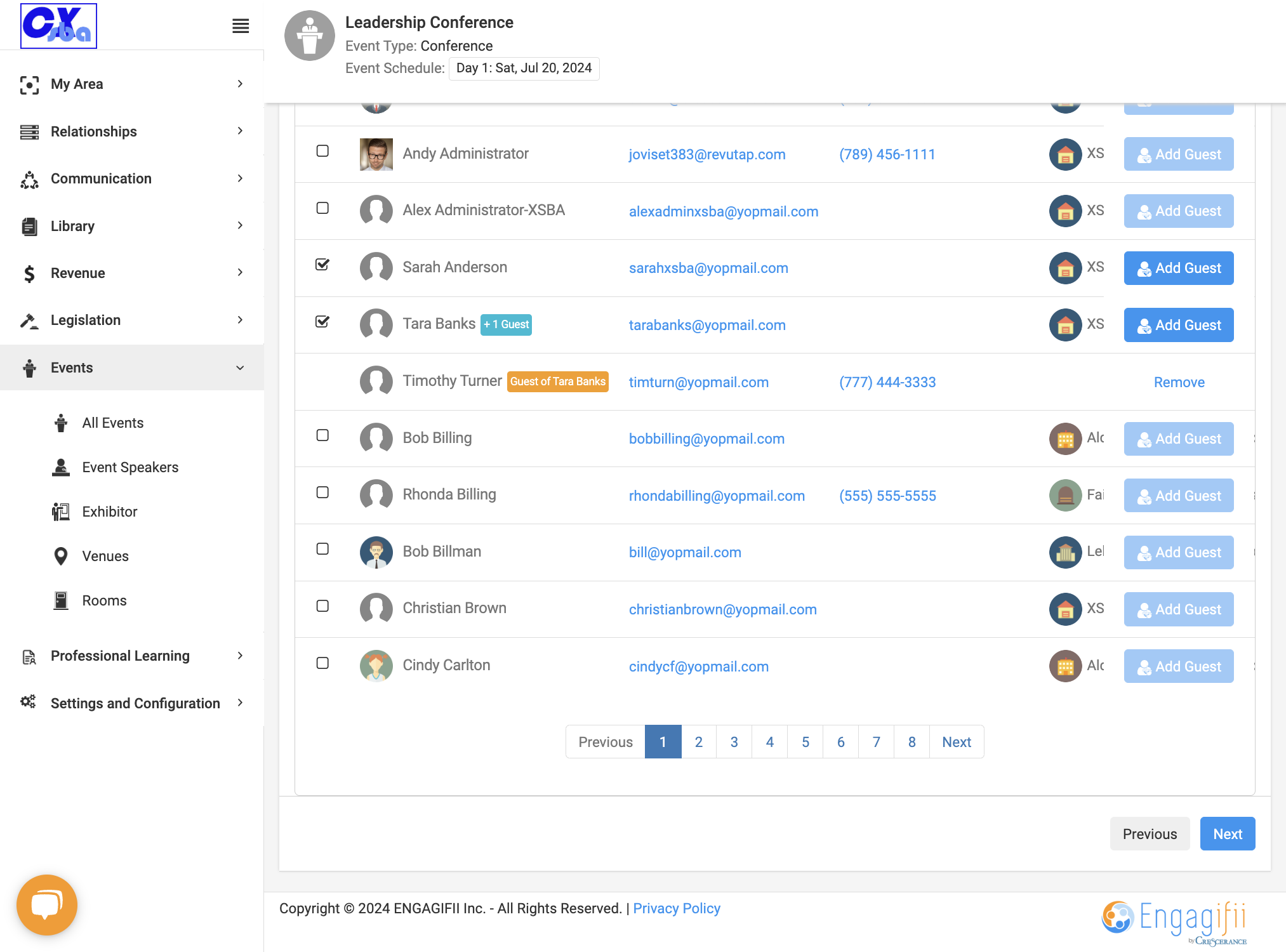Click the Event Speakers icon
1286x952 pixels.
(61, 467)
